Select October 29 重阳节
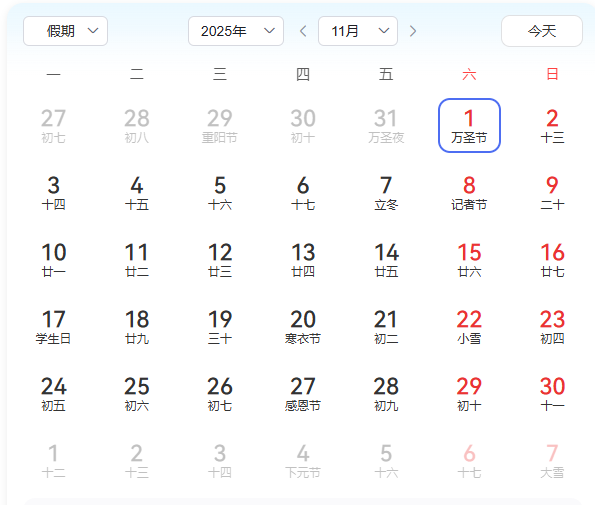This screenshot has width=595, height=505. (x=220, y=126)
